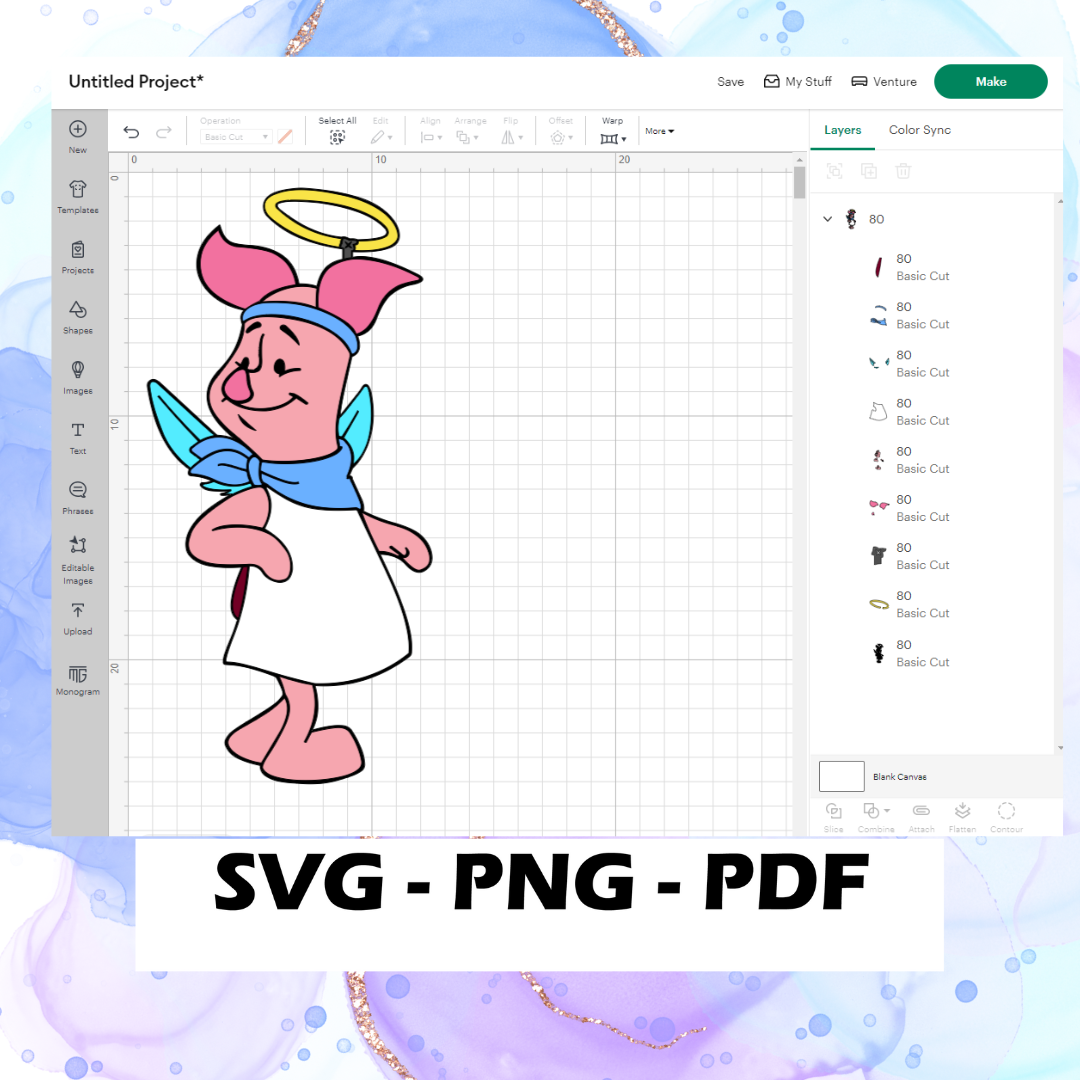Open the Offset dropdown
Viewport: 1080px width, 1080px height.
[x=561, y=137]
